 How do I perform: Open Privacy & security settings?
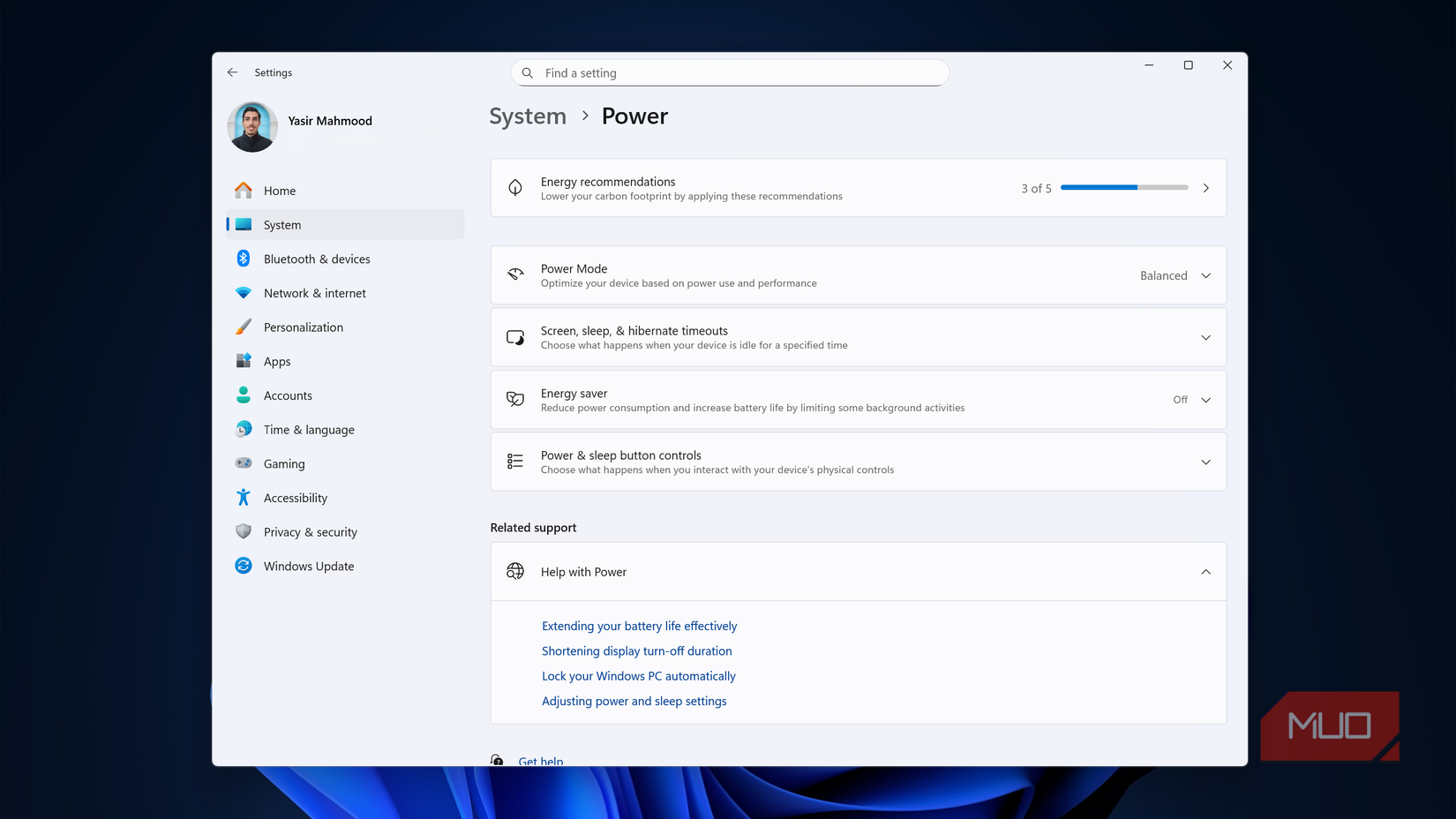point(345,532)
